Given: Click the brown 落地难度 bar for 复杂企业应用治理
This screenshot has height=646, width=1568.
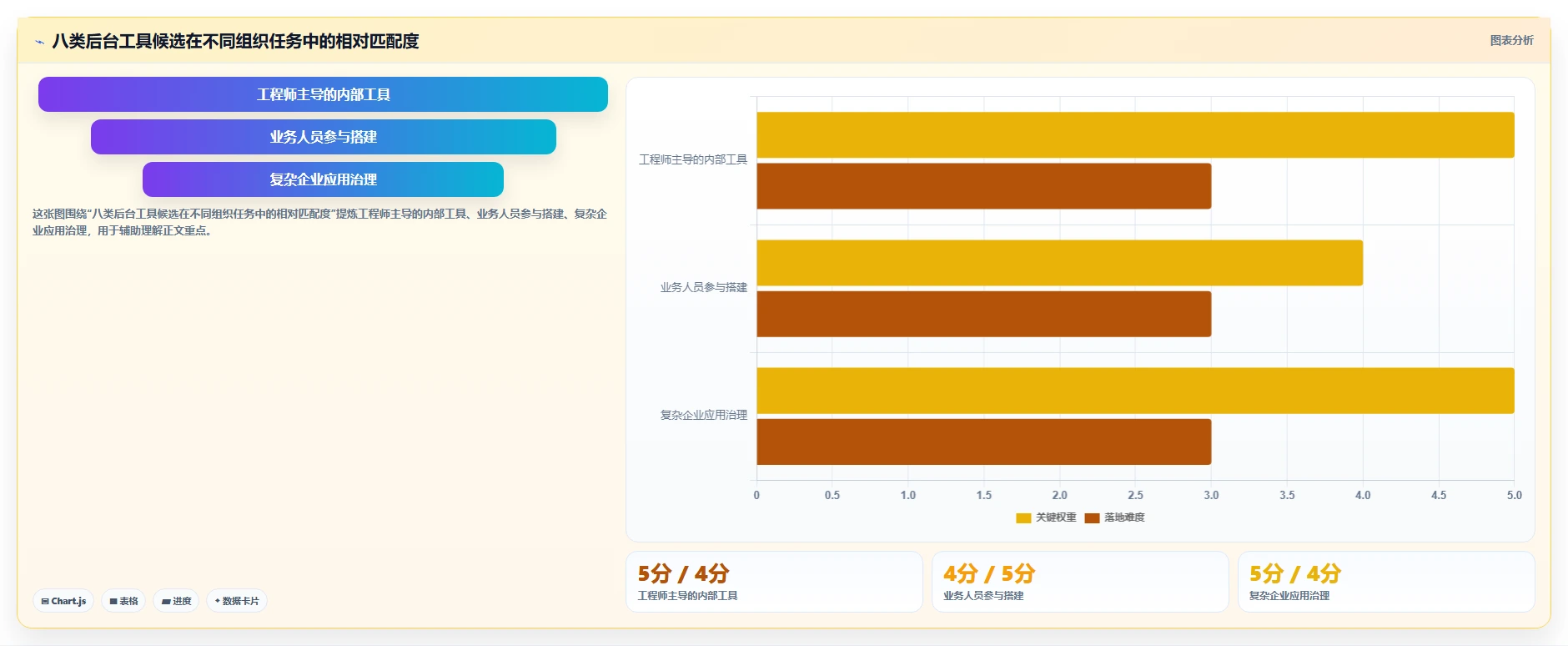Looking at the screenshot, I should coord(984,442).
